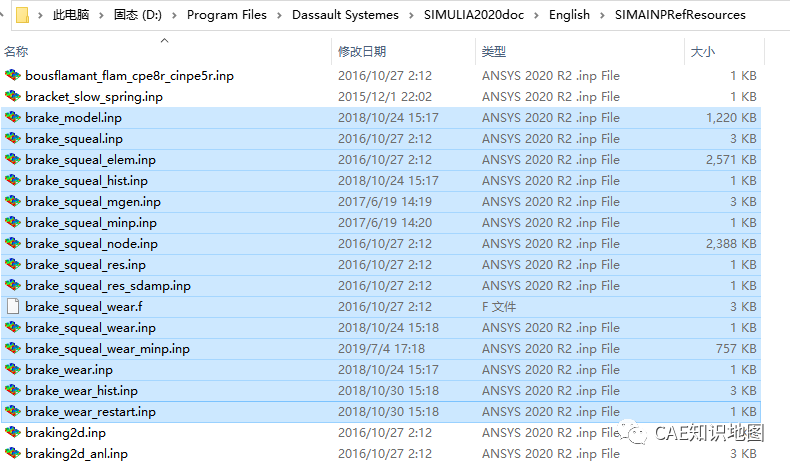Click the file icon of braking2d_anl.inp
Image resolution: width=790 pixels, height=467 pixels.
13,453
